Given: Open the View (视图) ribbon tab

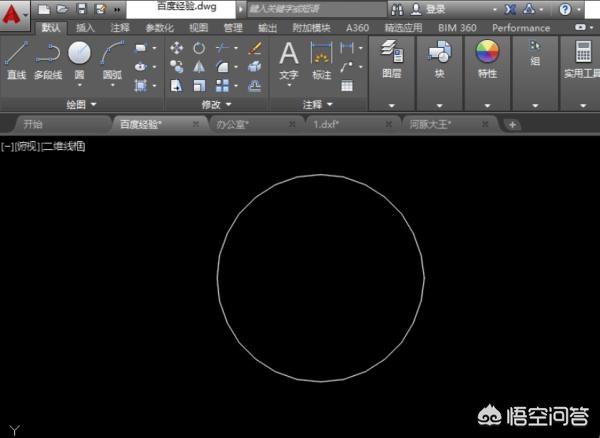Looking at the screenshot, I should [x=199, y=28].
